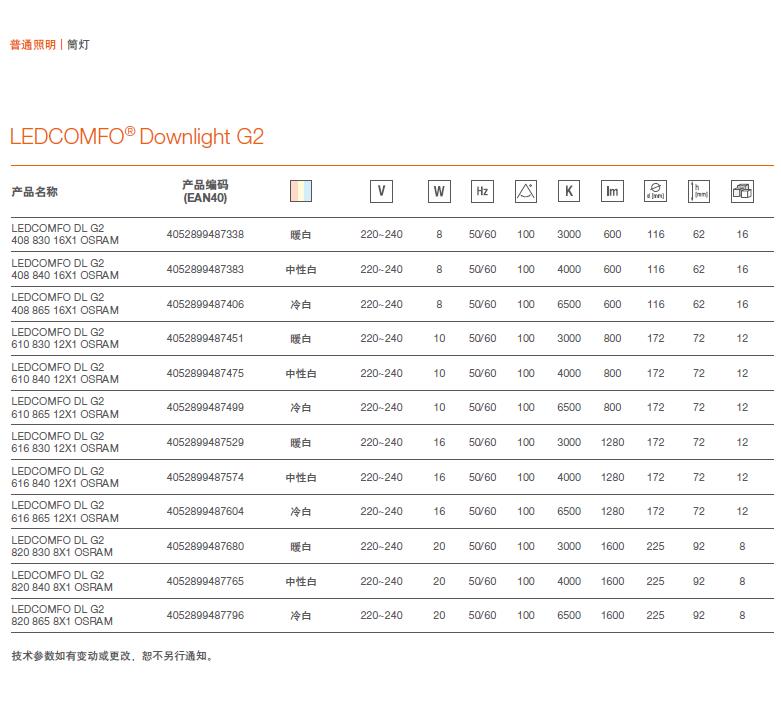Click 220-240 voltage in 616 865 row

click(382, 511)
